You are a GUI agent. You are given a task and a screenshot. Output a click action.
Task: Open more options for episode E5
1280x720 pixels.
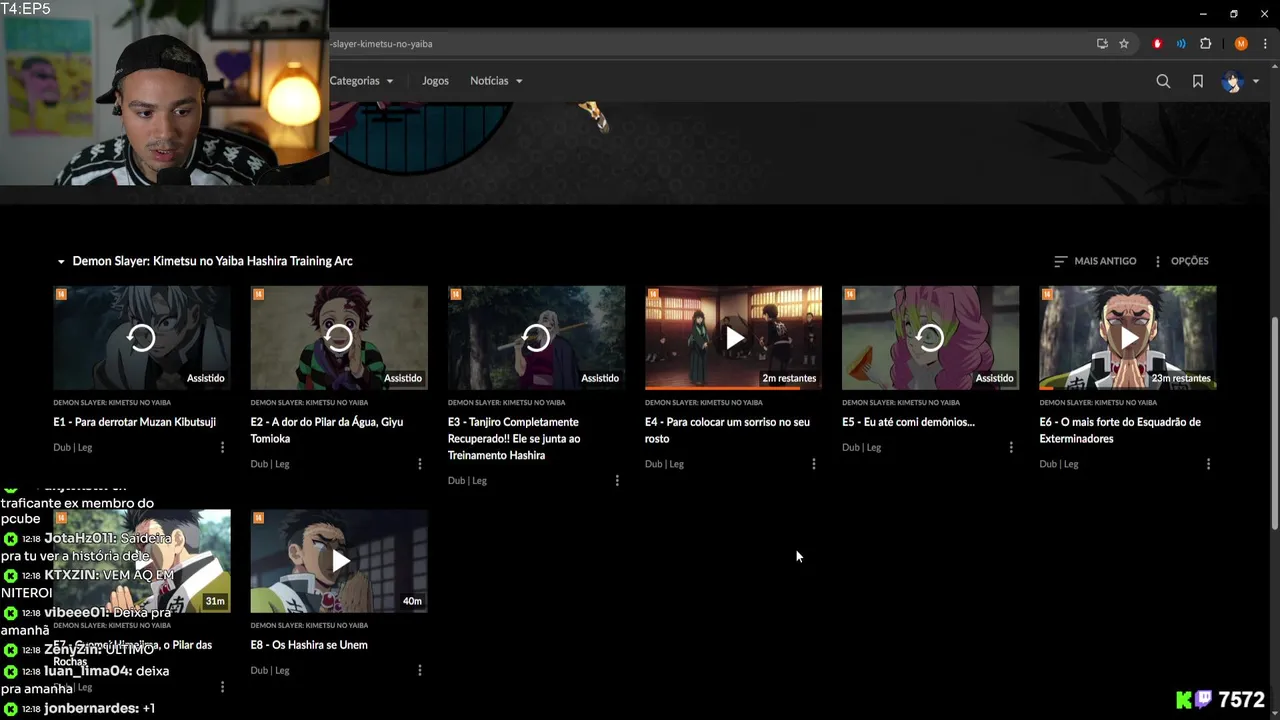pyautogui.click(x=1011, y=447)
